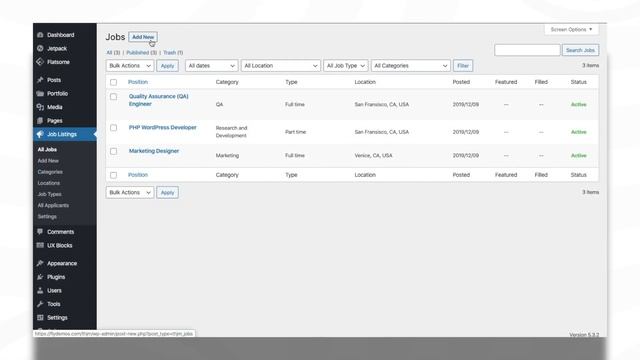Screen dimensions: 640x360
Task: Open Categories submenu item
Action: point(50,172)
